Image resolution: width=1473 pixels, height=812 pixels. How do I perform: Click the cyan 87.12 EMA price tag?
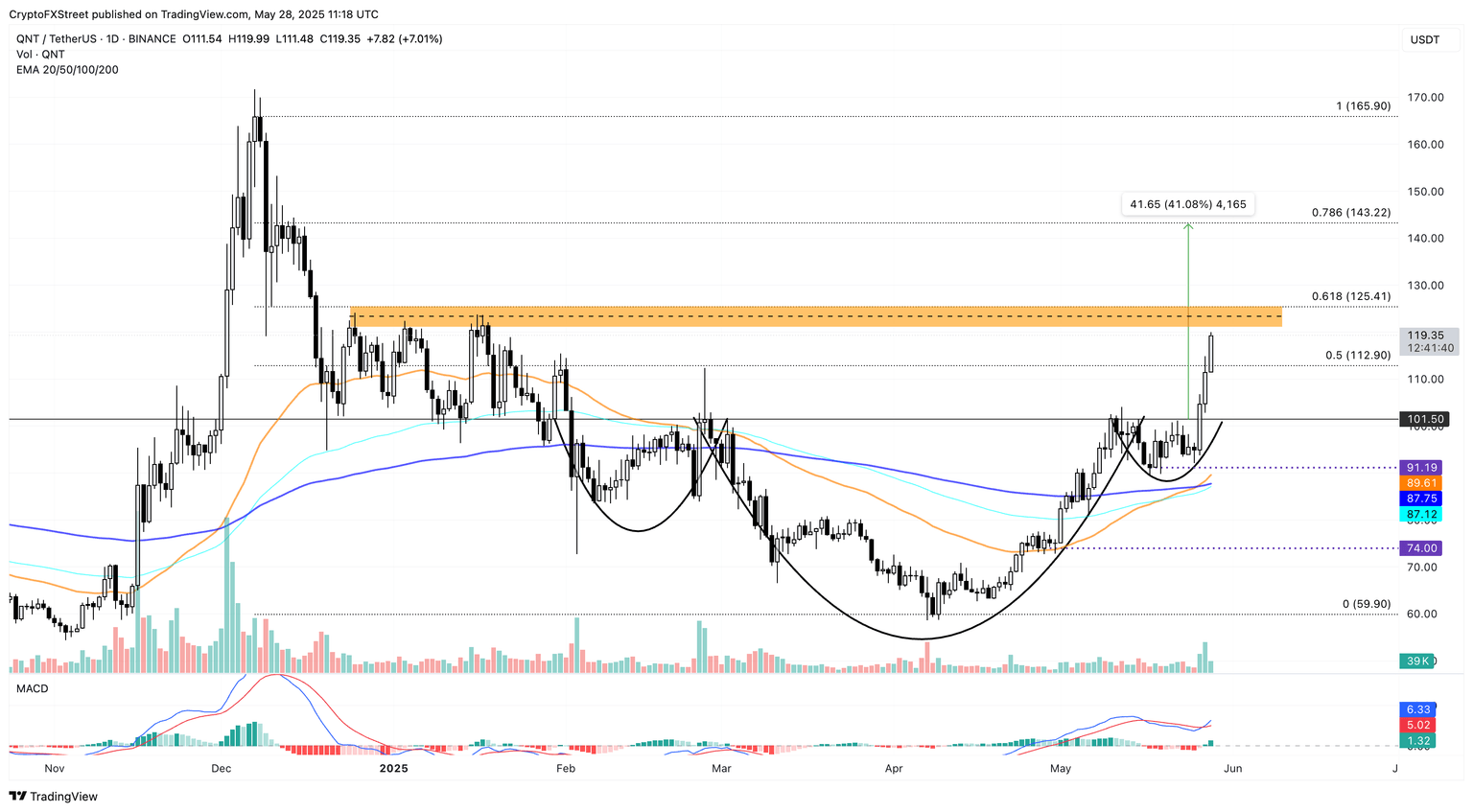tap(1421, 515)
